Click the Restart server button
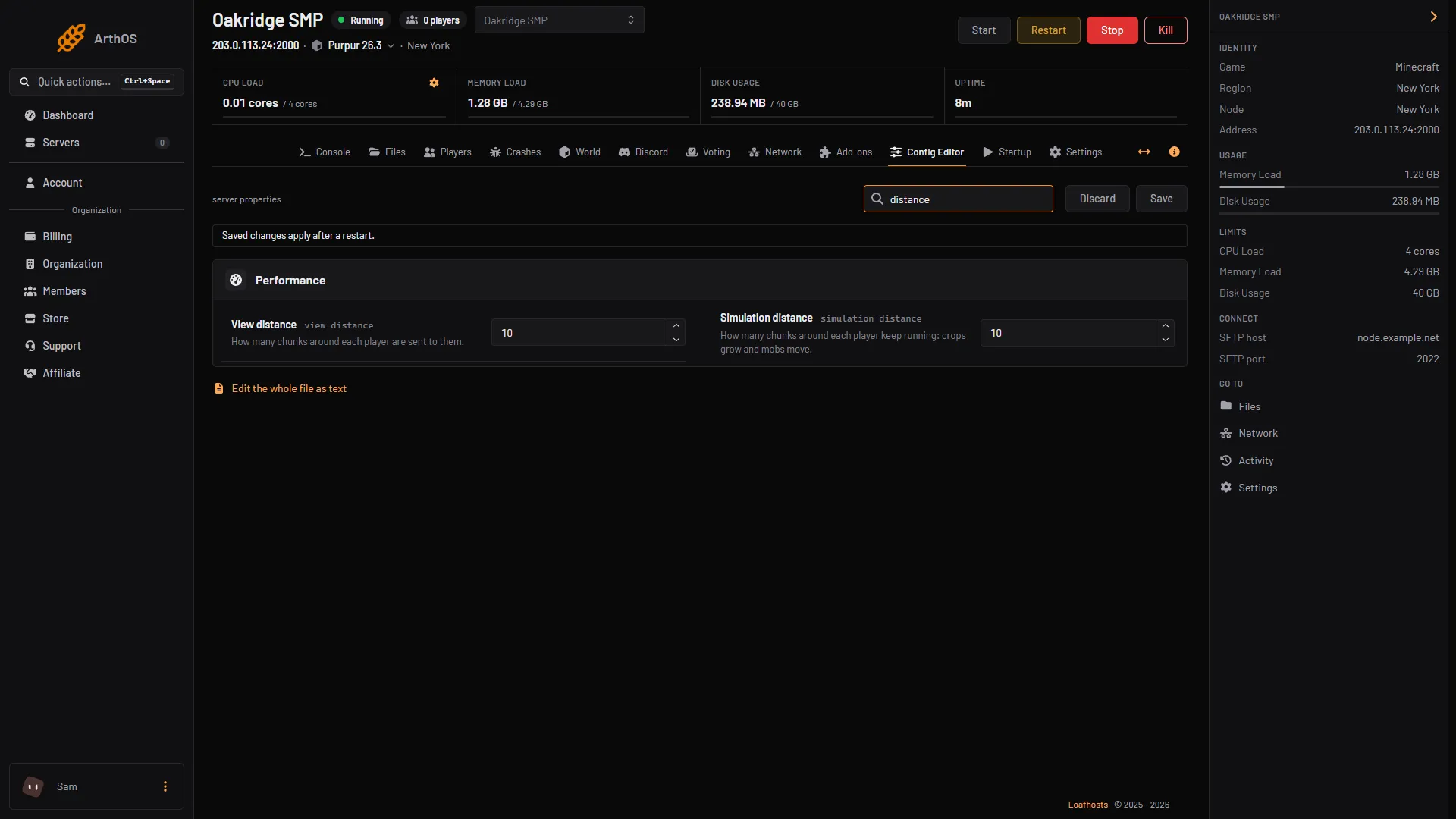This screenshot has width=1456, height=819. [x=1048, y=30]
